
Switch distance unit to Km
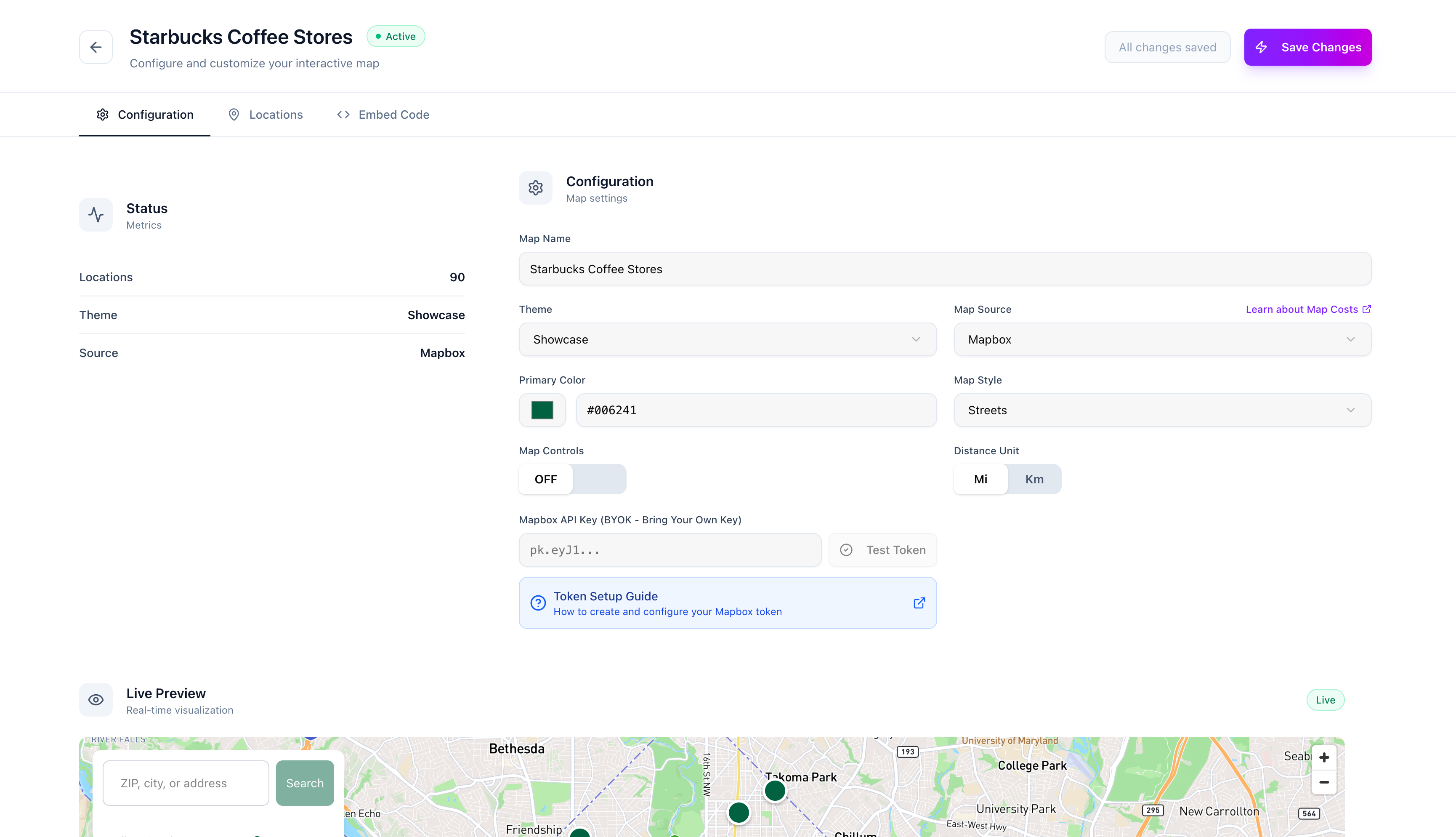tap(1034, 479)
